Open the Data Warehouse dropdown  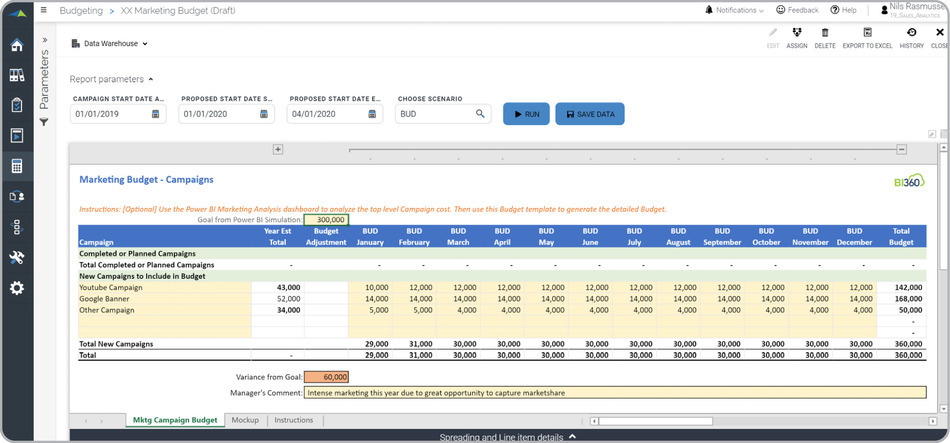[110, 44]
